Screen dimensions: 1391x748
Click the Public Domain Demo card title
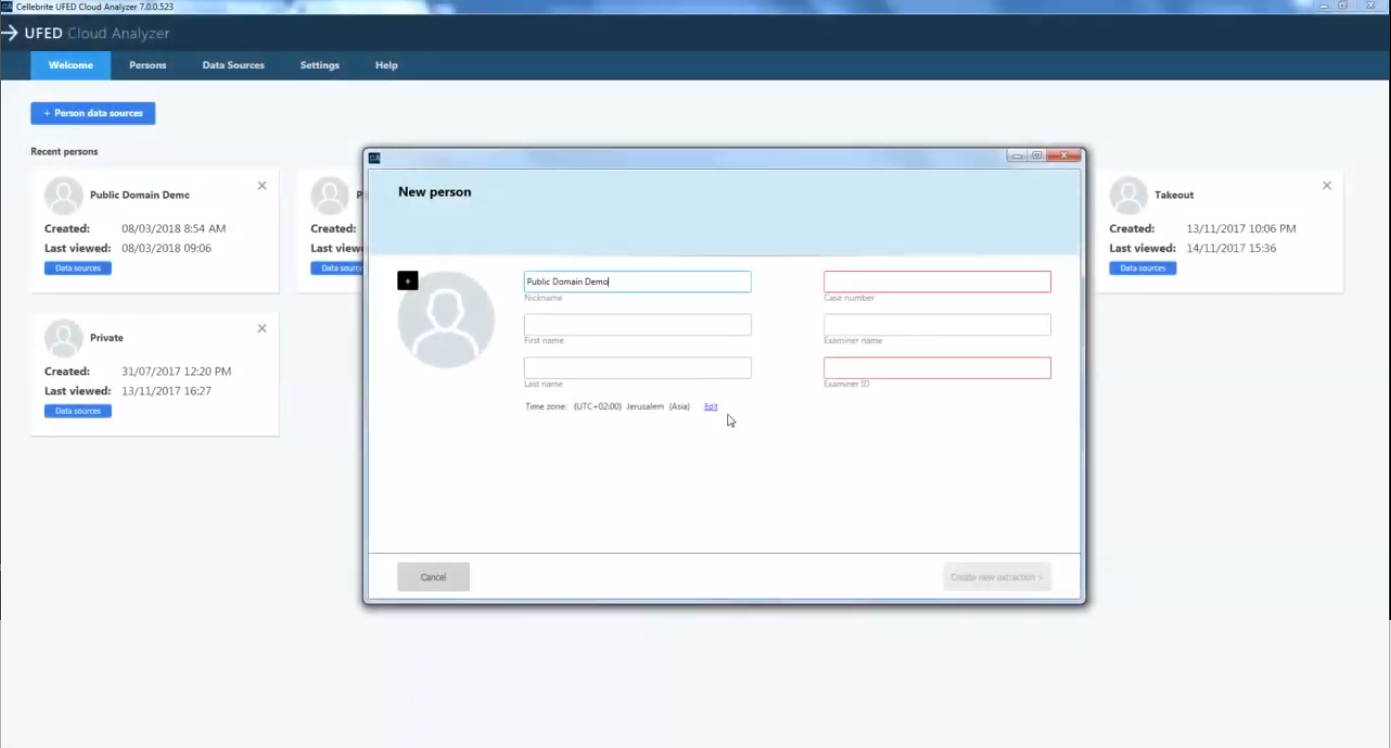pyautogui.click(x=140, y=195)
